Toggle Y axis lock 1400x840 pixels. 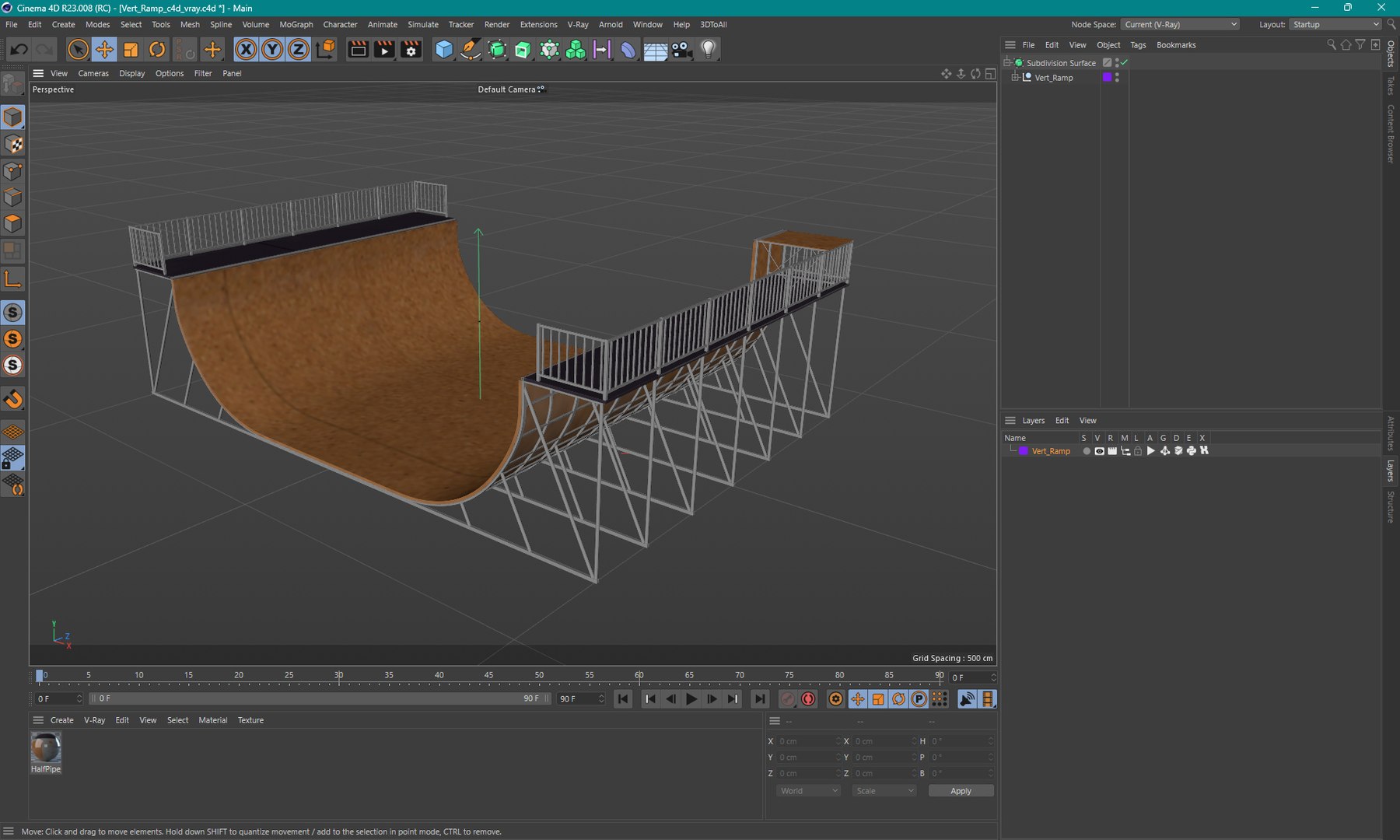[272, 50]
